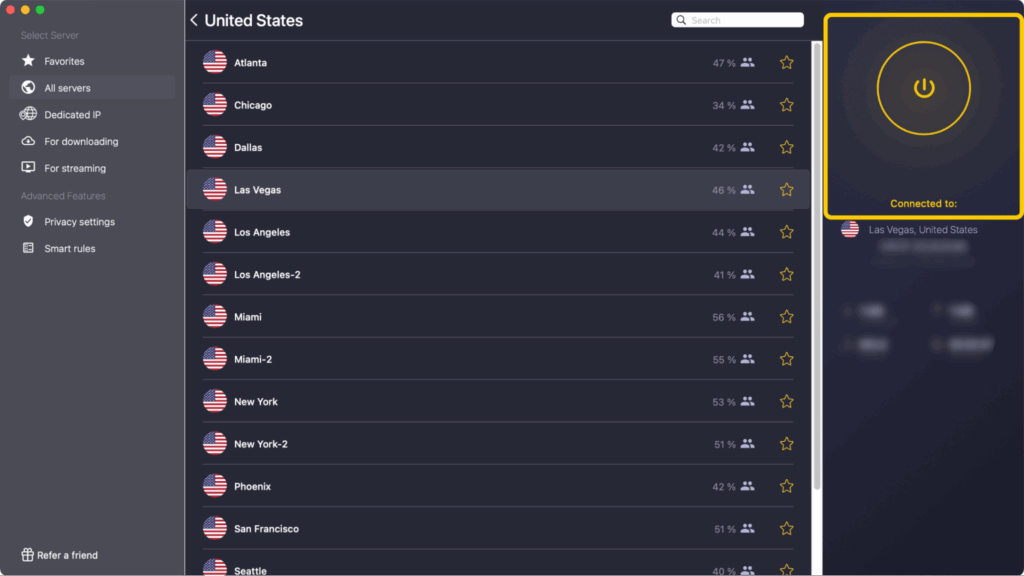This screenshot has width=1024, height=576.
Task: Add Dallas to favorites via star
Action: (787, 147)
